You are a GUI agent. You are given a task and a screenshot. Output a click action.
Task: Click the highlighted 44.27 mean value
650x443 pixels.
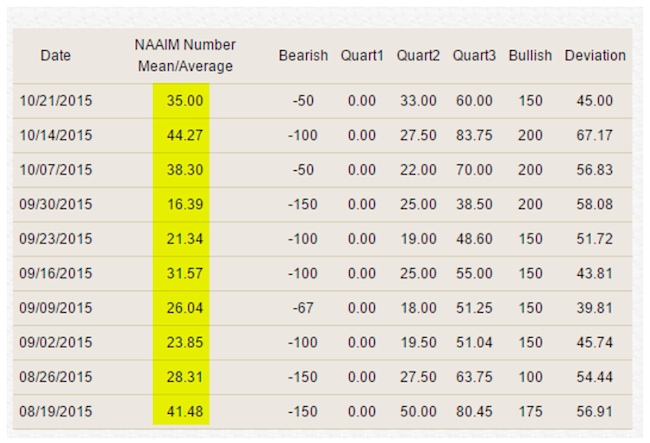(185, 136)
